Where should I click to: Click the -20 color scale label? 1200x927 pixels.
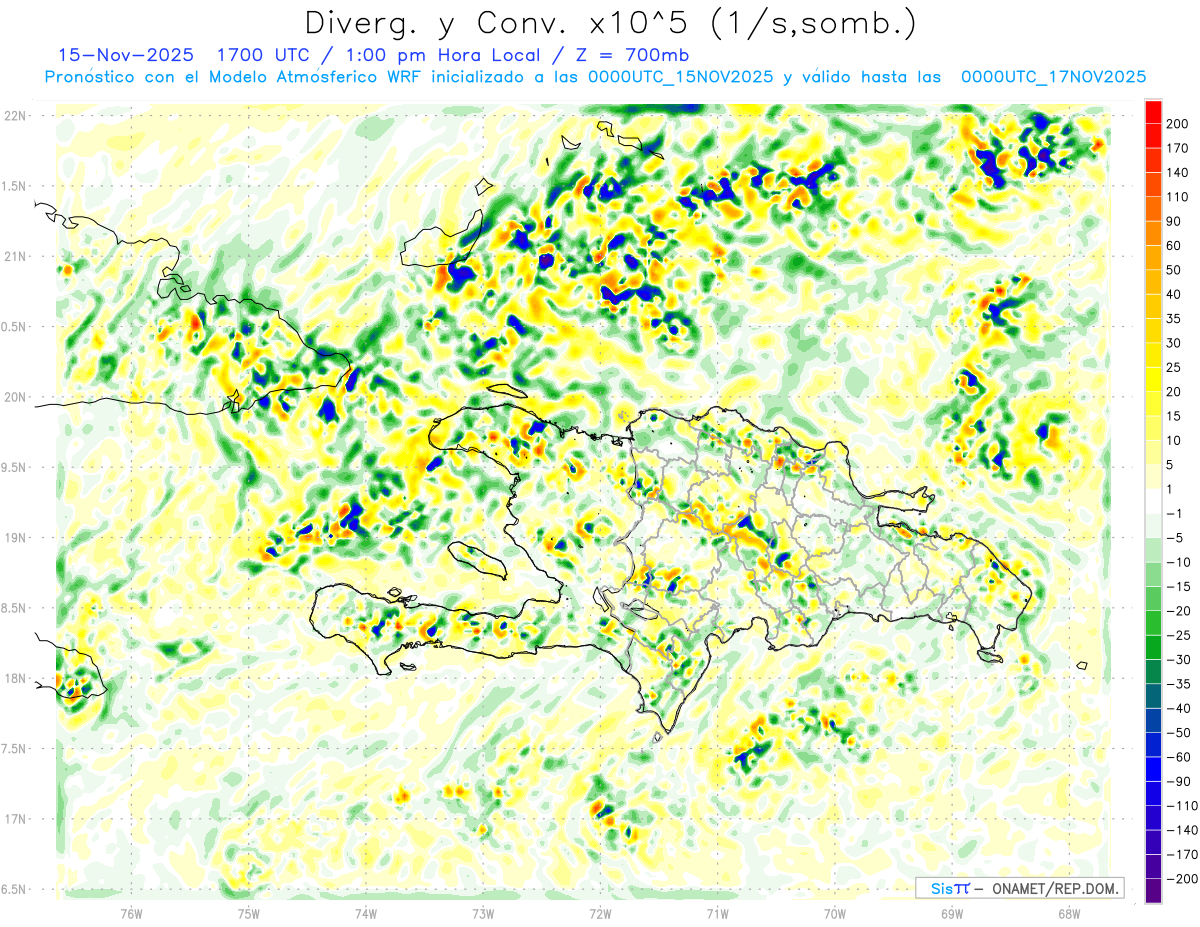click(x=1181, y=611)
